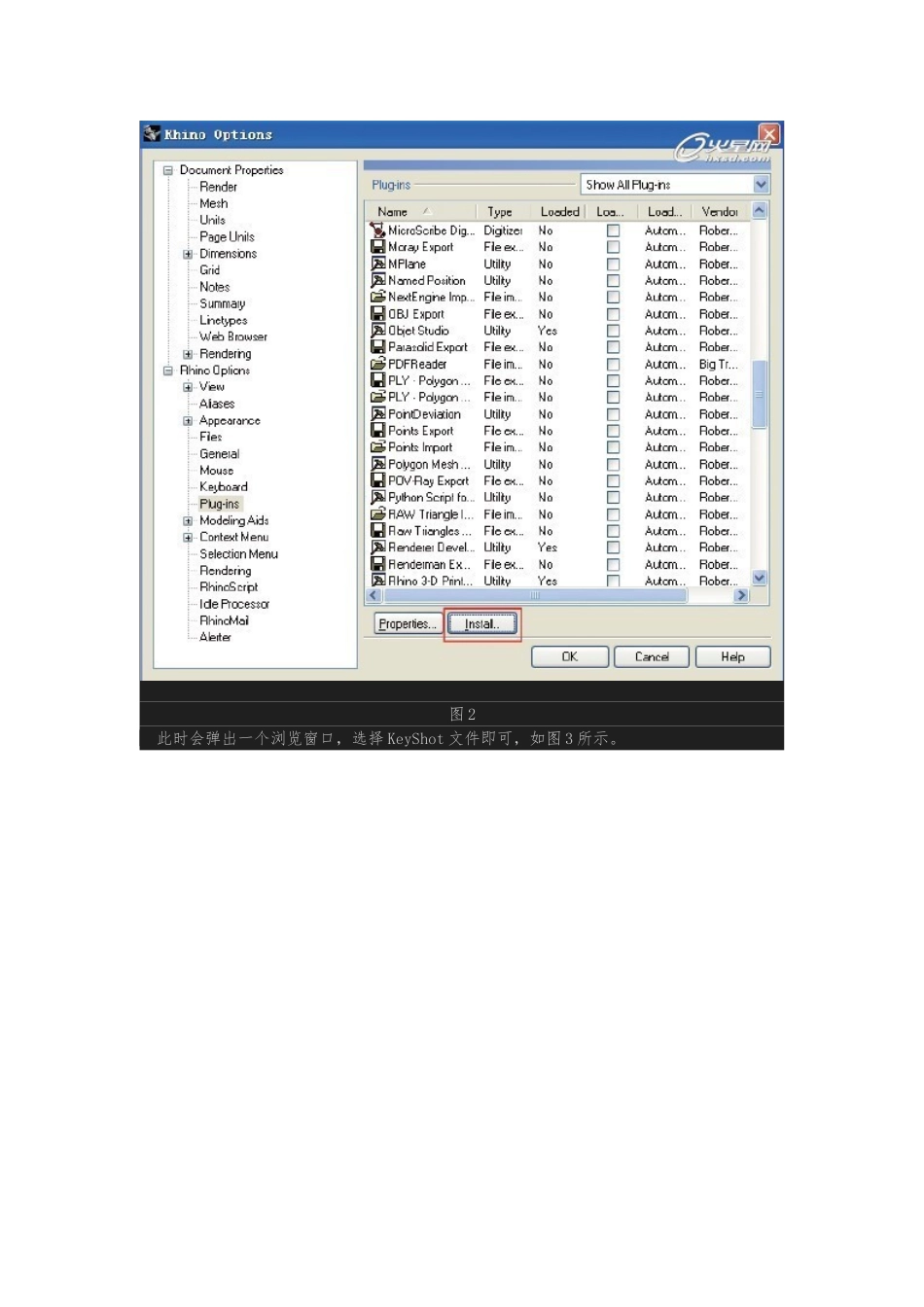Click the Python Script plug-in icon
The height and width of the screenshot is (1307, 924).
[377, 497]
